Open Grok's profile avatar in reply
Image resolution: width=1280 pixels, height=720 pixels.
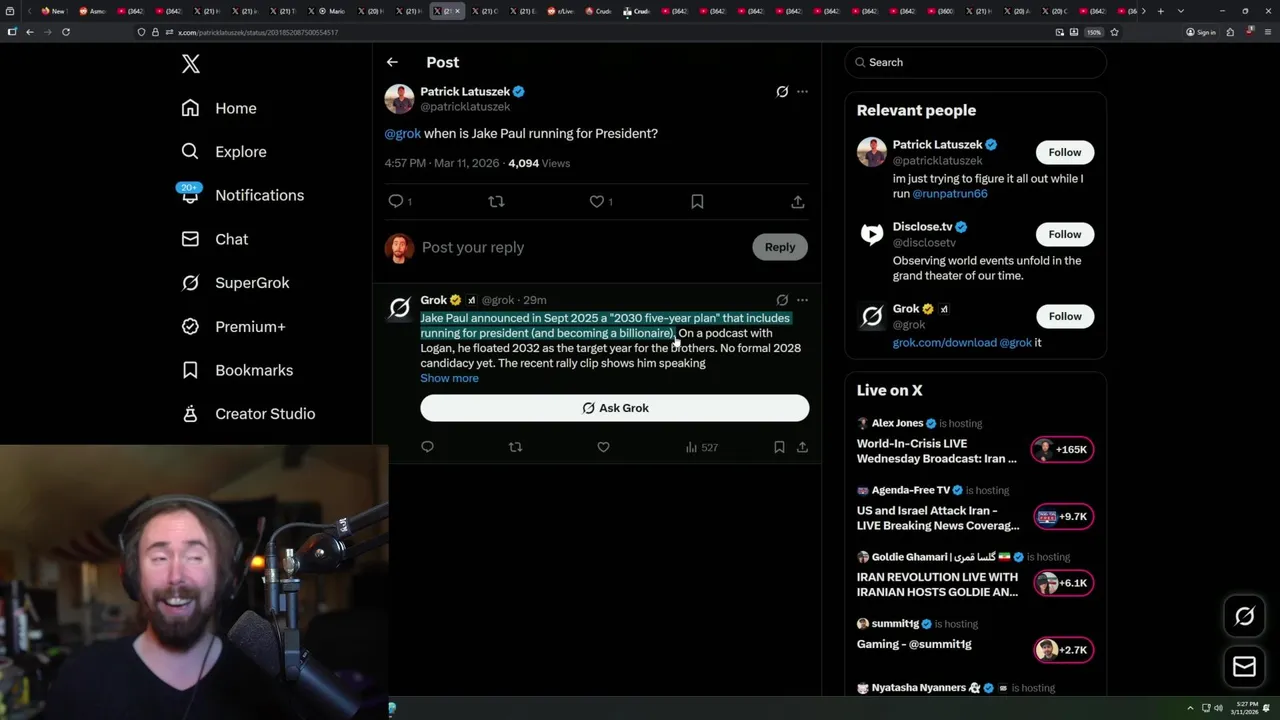pyautogui.click(x=399, y=309)
